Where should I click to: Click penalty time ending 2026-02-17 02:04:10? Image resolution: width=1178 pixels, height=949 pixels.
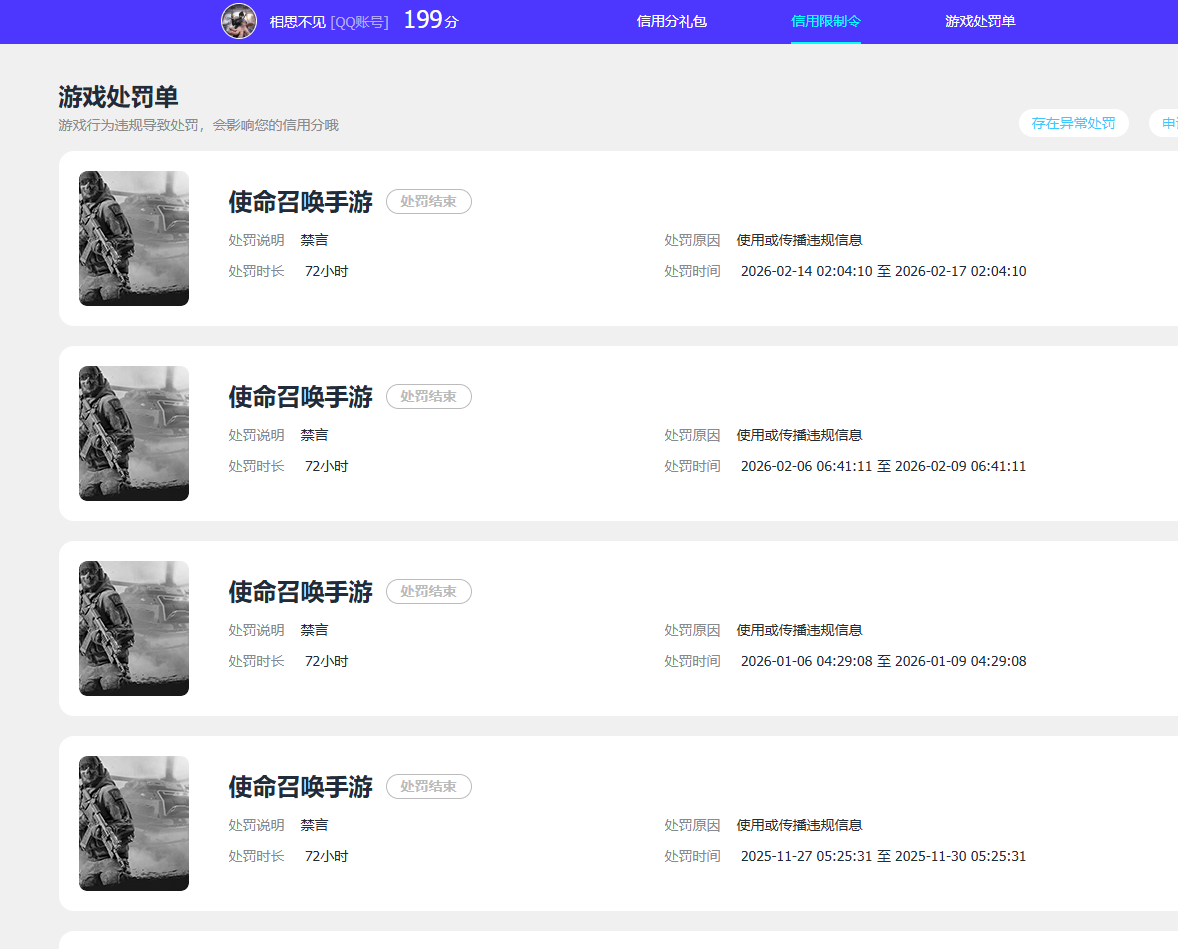coord(884,271)
